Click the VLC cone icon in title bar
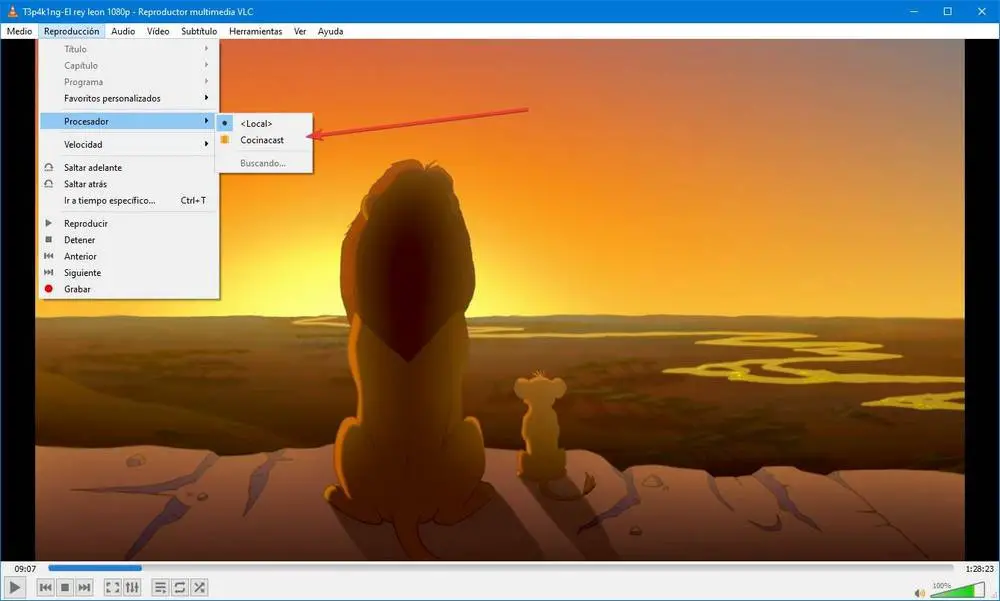This screenshot has width=1000, height=601. [x=11, y=11]
